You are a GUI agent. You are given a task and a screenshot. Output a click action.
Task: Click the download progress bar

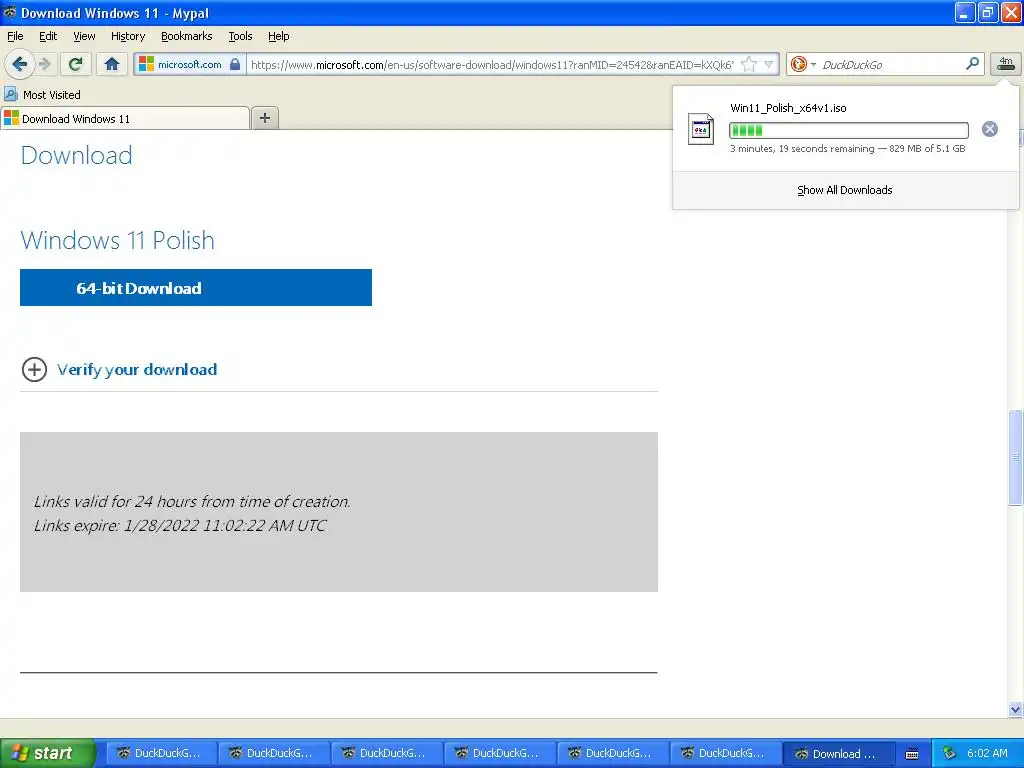(848, 130)
